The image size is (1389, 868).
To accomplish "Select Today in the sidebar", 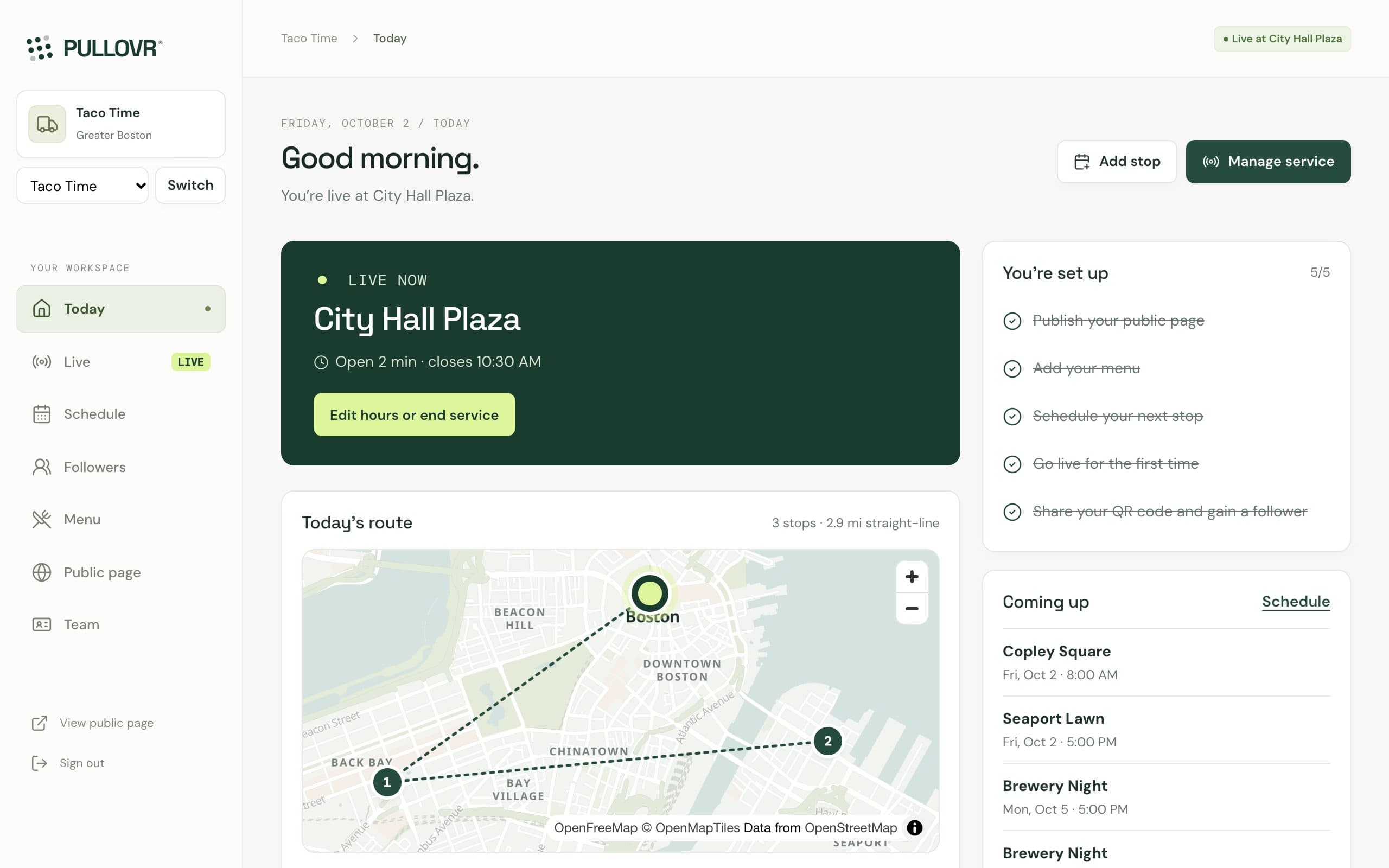I will click(x=120, y=309).
